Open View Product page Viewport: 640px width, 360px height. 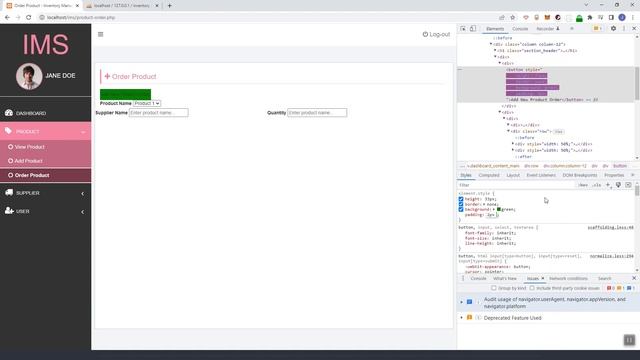[29, 147]
